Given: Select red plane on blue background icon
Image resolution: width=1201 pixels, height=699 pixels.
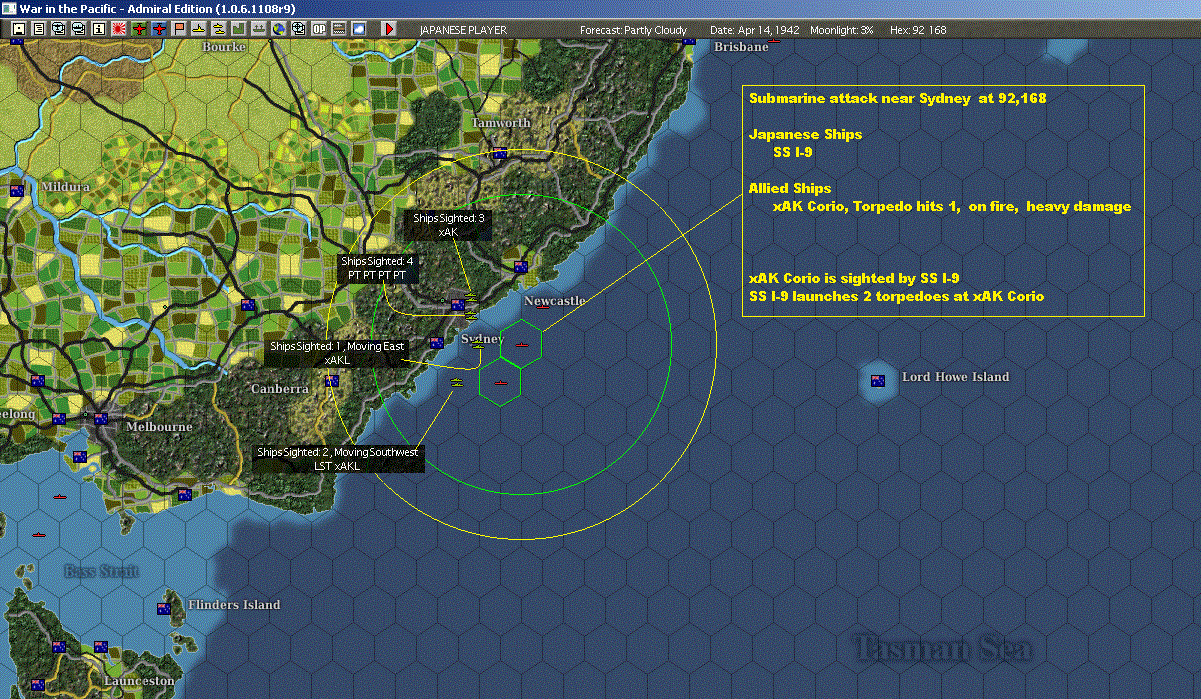Looking at the screenshot, I should 159,29.
